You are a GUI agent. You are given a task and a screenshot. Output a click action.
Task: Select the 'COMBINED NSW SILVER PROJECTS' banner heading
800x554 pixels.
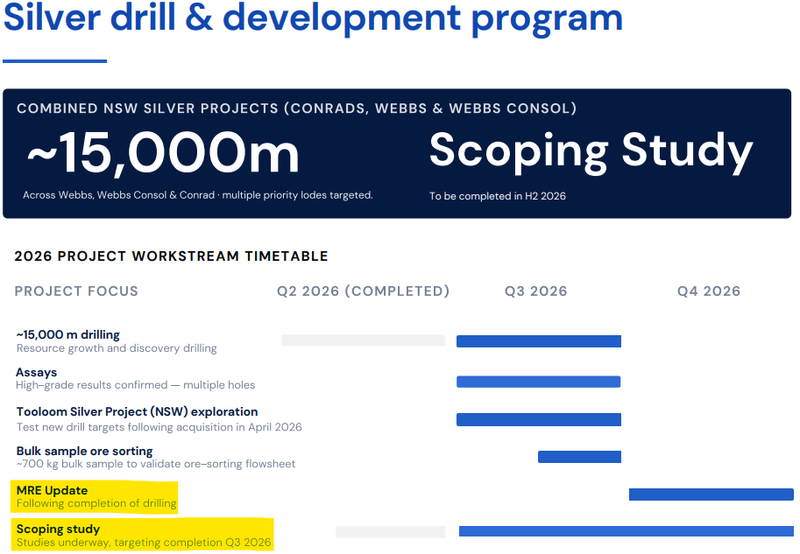296,109
